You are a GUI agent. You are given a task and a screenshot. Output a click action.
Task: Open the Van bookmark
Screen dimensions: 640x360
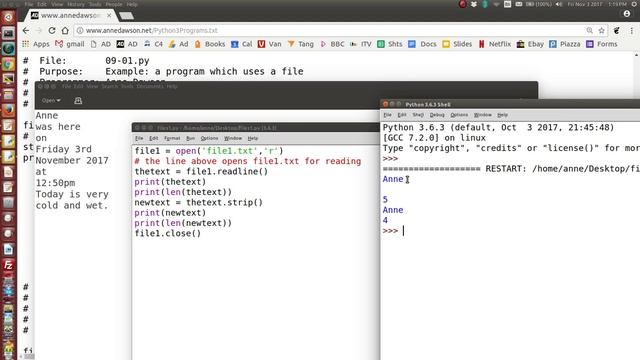pyautogui.click(x=269, y=44)
